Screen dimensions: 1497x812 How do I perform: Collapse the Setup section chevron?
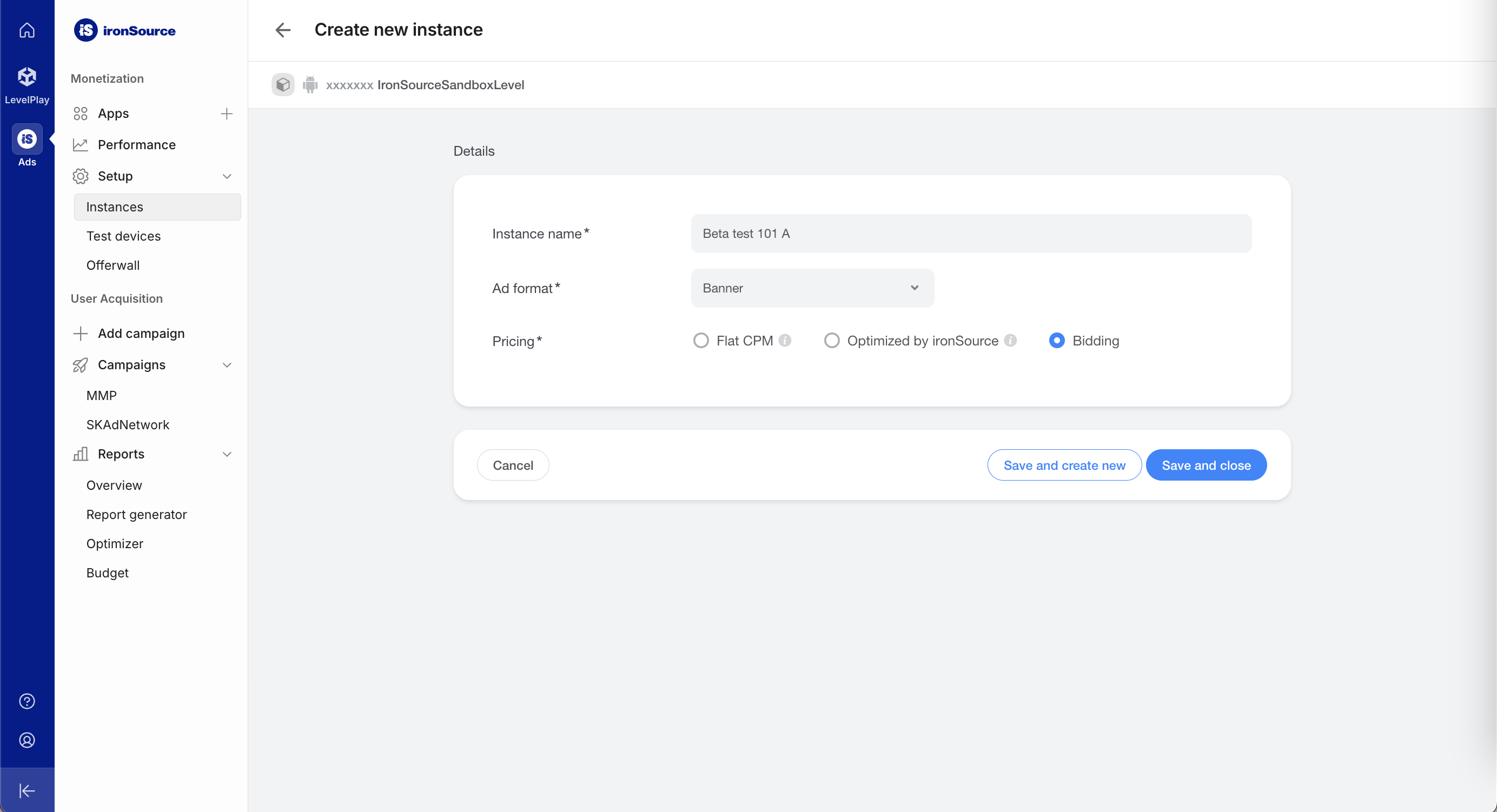pyautogui.click(x=227, y=176)
